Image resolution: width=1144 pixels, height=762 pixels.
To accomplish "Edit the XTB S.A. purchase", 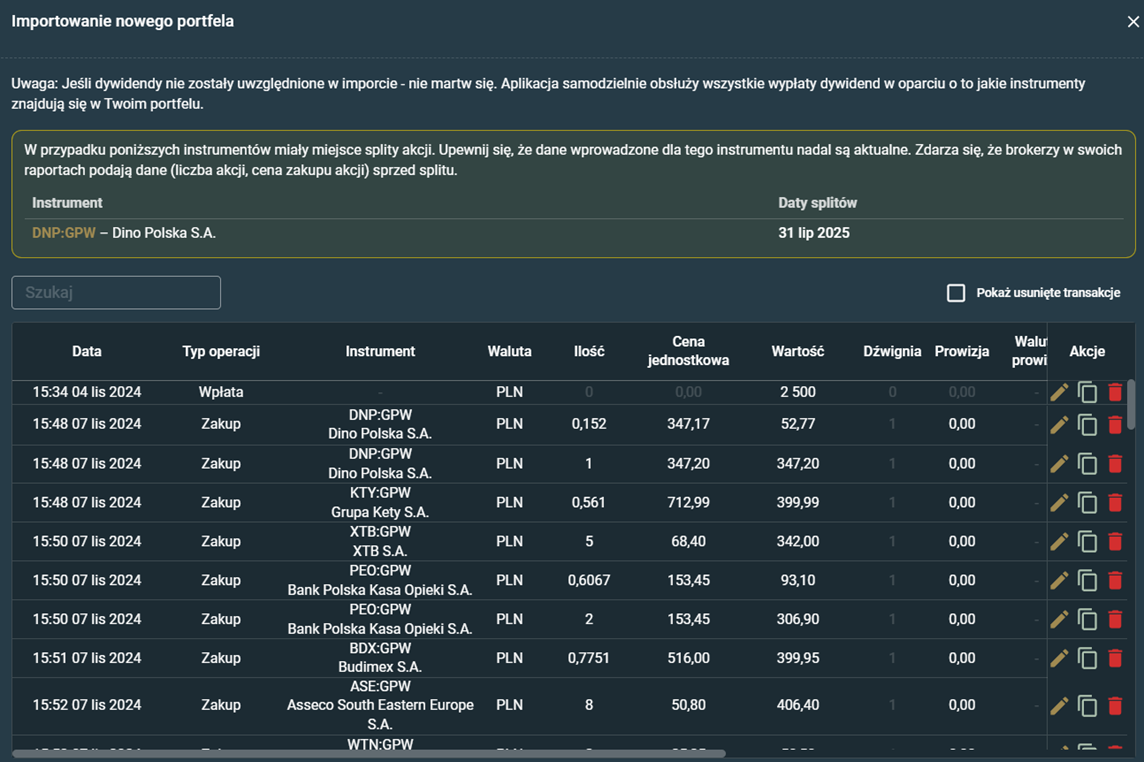I will tap(1059, 541).
